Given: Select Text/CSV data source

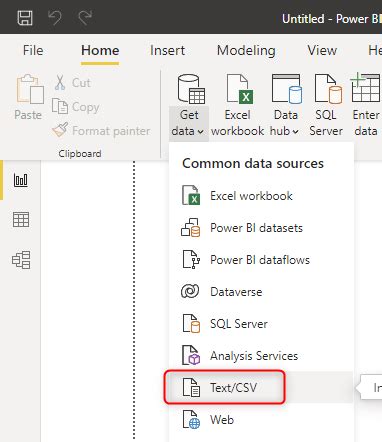Looking at the screenshot, I should click(261, 388).
